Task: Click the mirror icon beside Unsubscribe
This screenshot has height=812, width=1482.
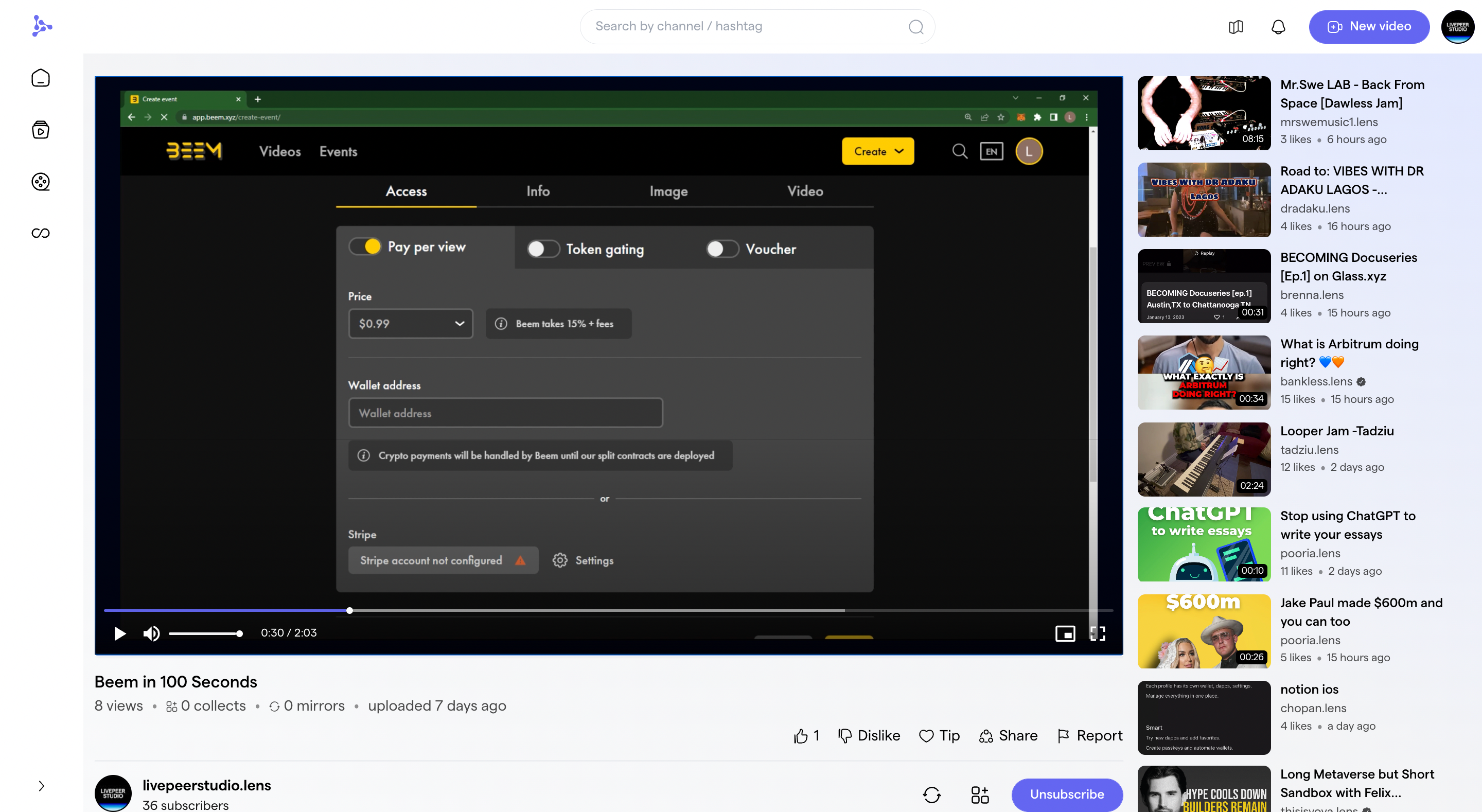Action: click(931, 795)
